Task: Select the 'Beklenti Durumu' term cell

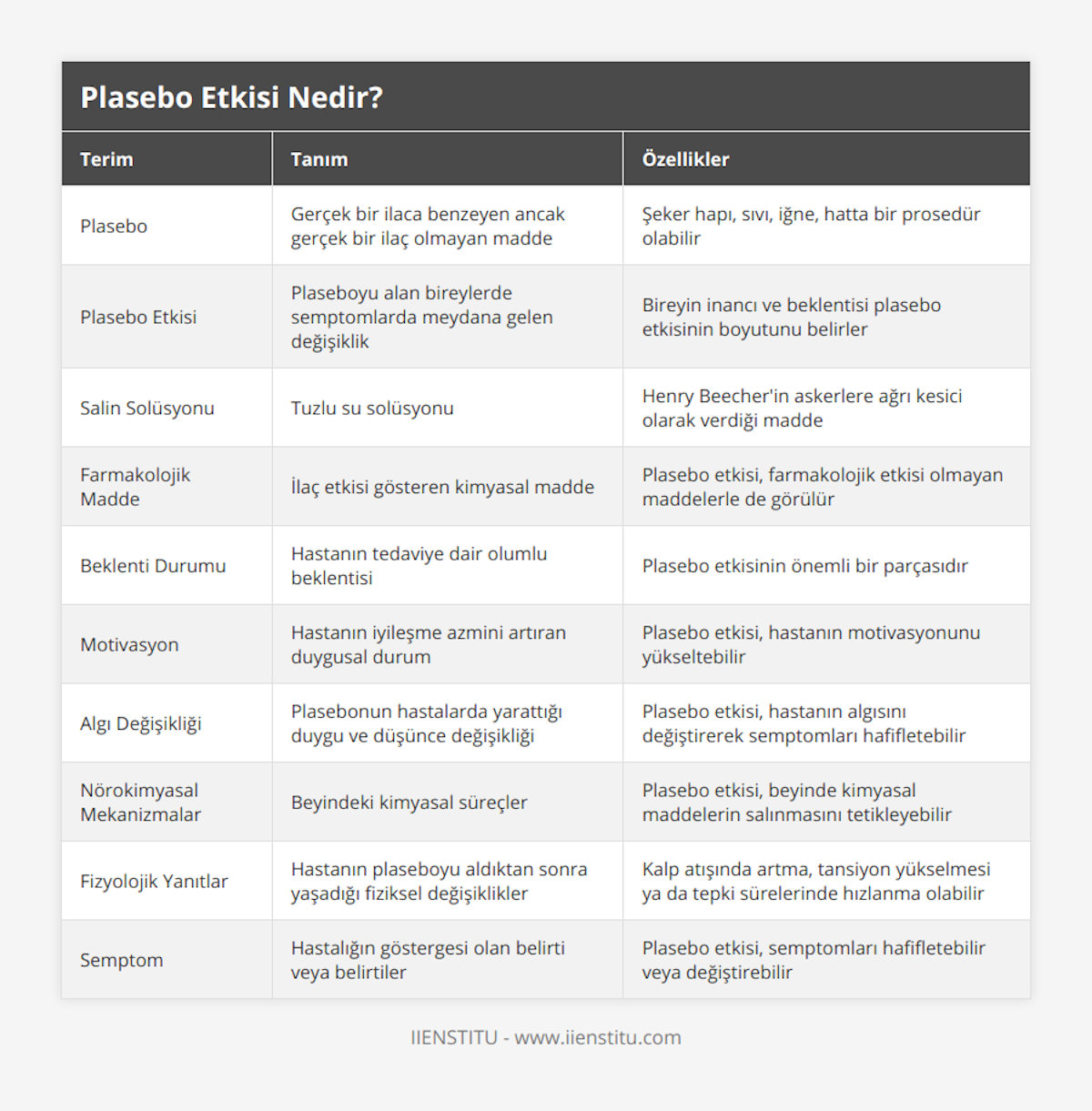Action: click(x=153, y=565)
